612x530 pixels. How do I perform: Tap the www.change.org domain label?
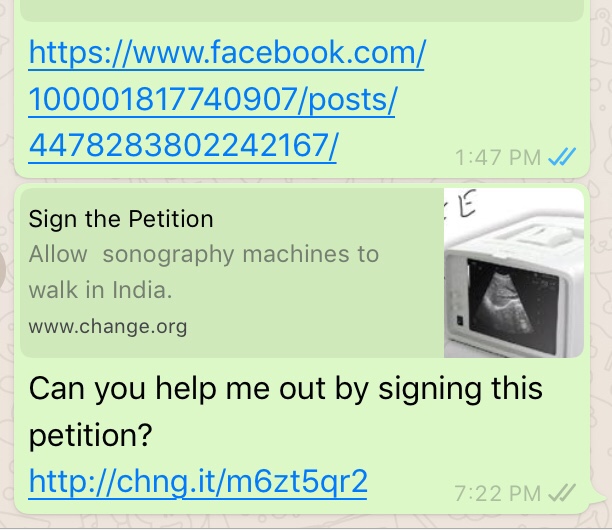(108, 327)
